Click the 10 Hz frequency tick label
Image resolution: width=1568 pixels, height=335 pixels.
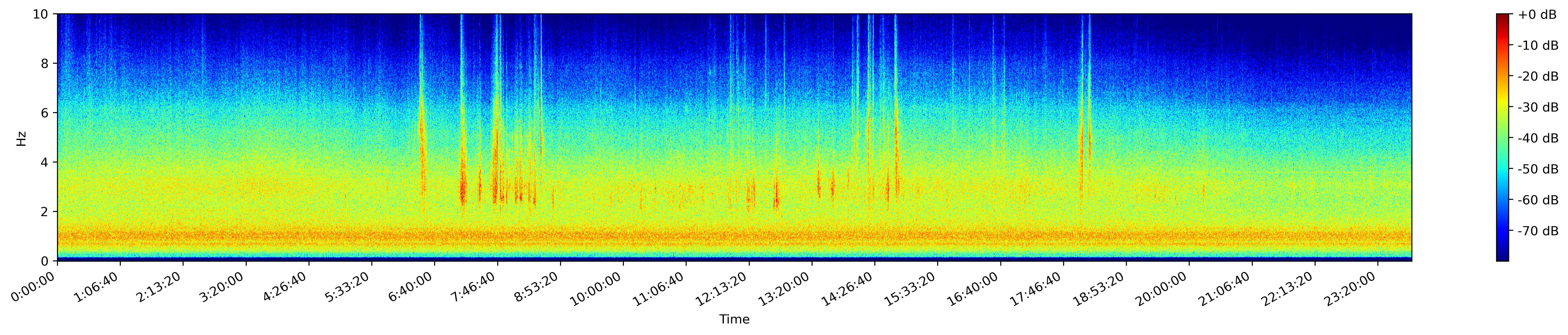pos(41,14)
